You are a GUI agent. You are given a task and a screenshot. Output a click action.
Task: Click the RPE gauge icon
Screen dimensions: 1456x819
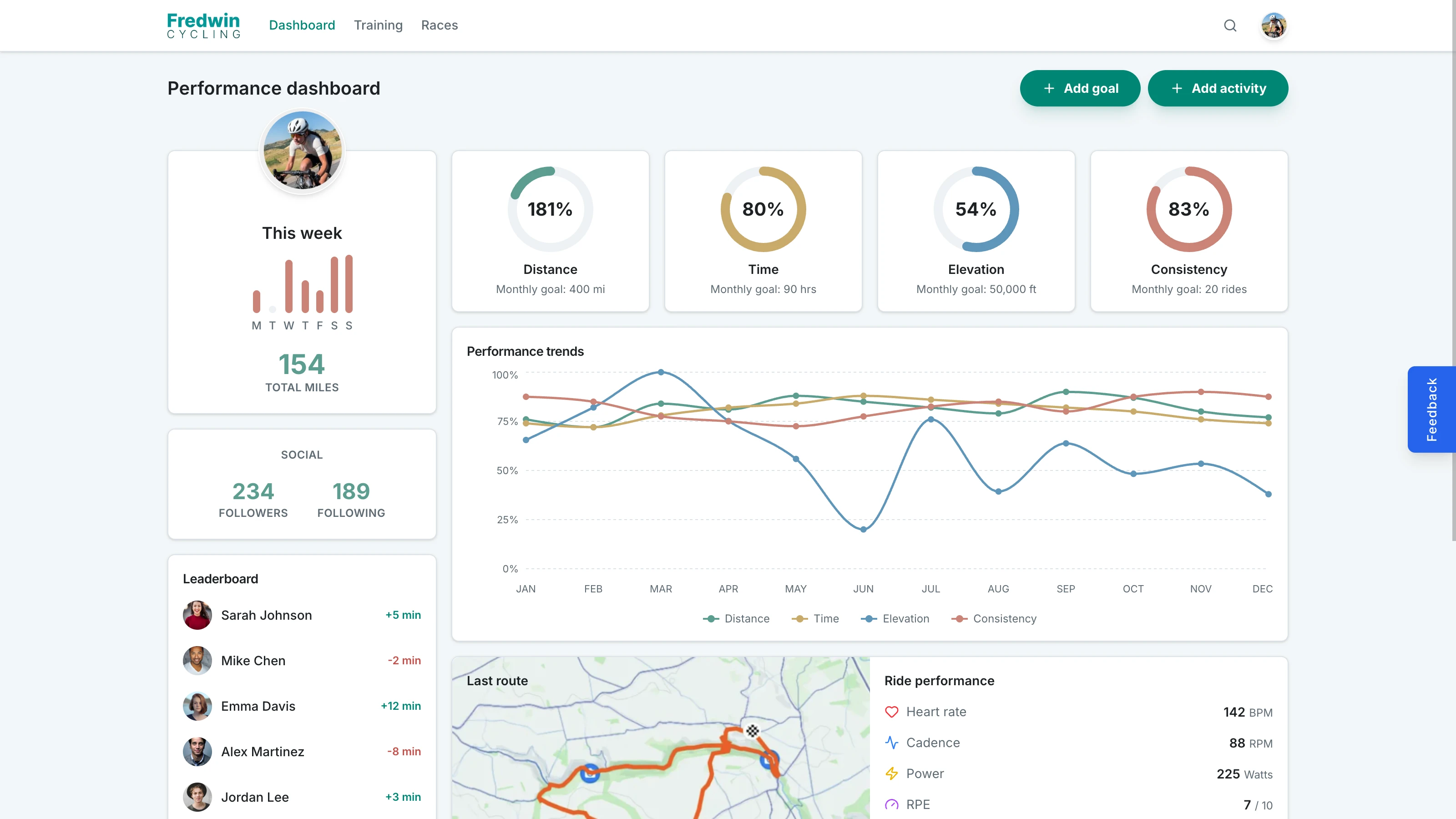891,804
